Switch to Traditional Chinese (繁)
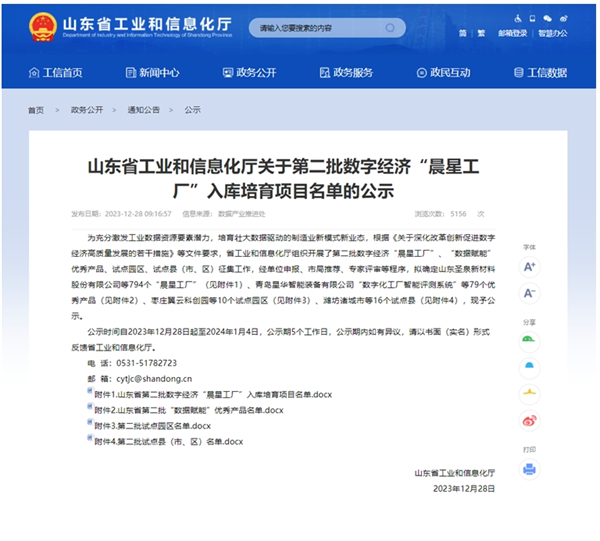Viewport: 600px width, 541px height. [x=482, y=33]
